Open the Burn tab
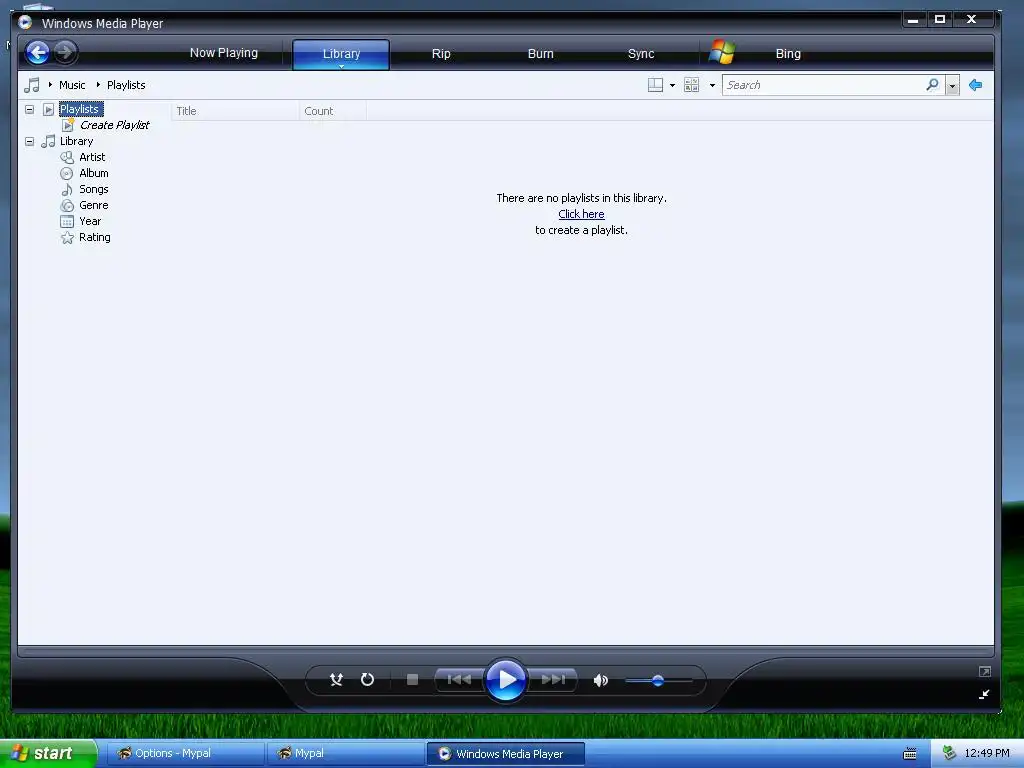Screen dimensions: 1024x768 pyautogui.click(x=540, y=54)
